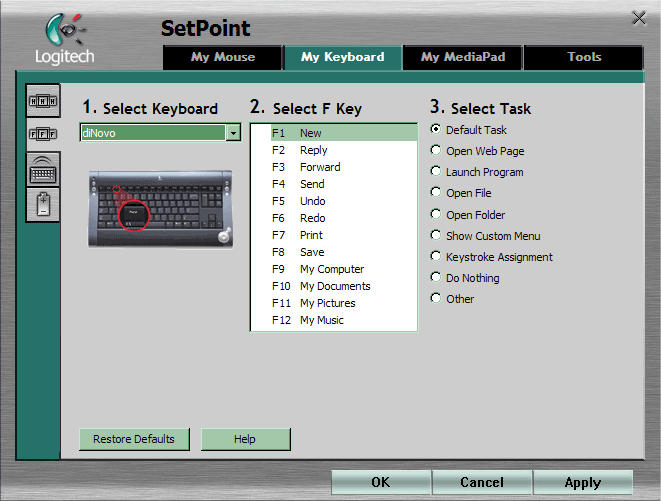
Task: Click the Logitech logo
Action: coord(64,39)
